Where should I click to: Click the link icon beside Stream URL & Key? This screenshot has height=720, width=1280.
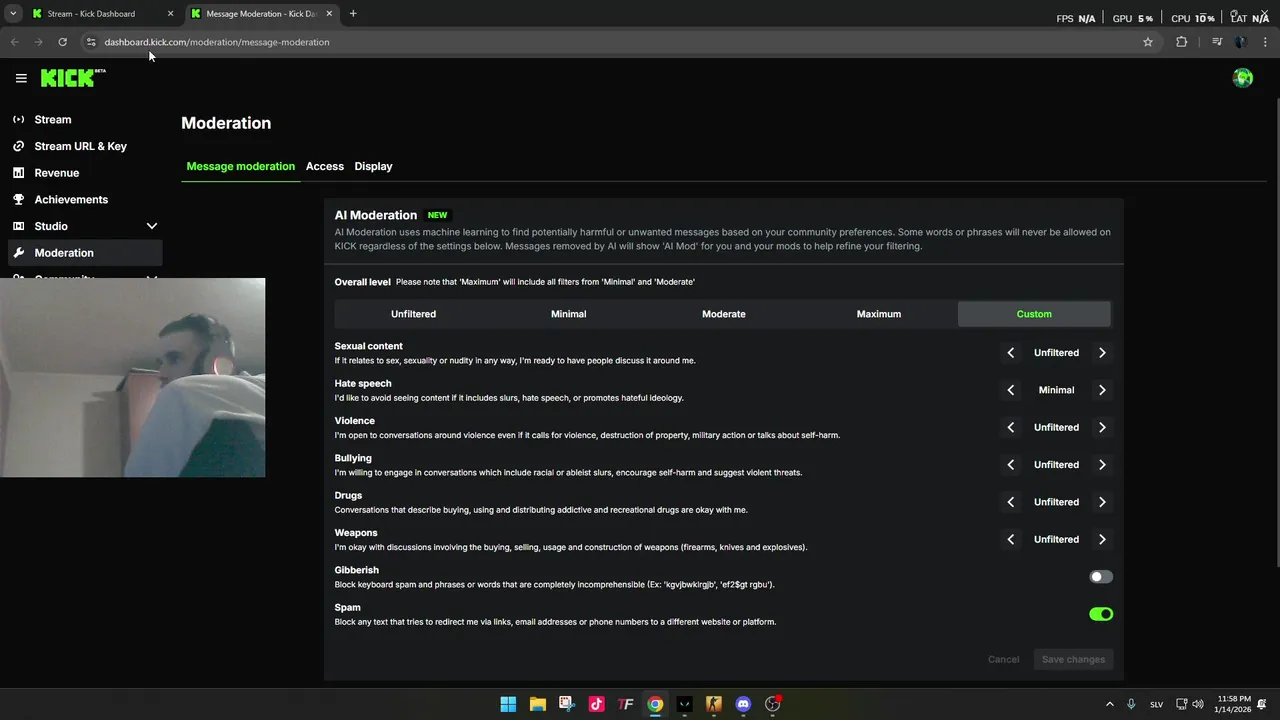point(18,146)
